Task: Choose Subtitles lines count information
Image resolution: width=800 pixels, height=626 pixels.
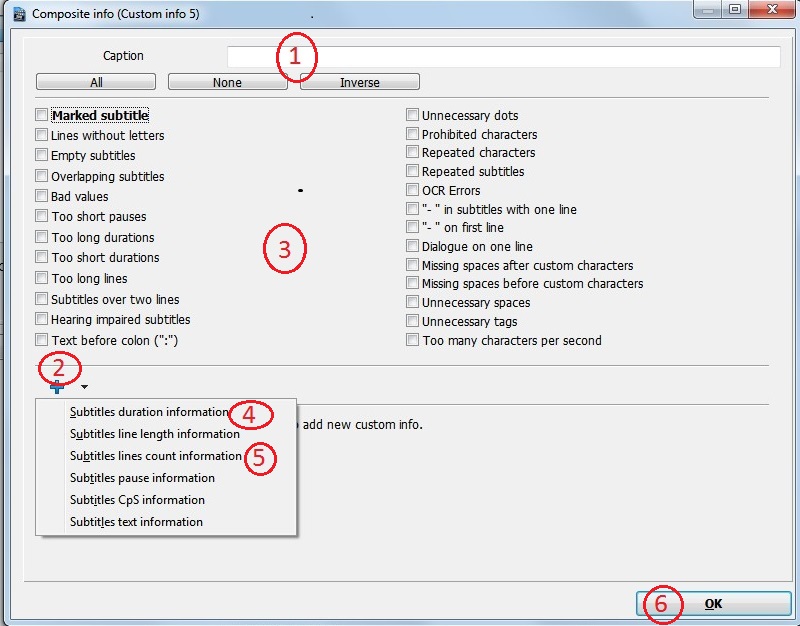Action: (155, 456)
